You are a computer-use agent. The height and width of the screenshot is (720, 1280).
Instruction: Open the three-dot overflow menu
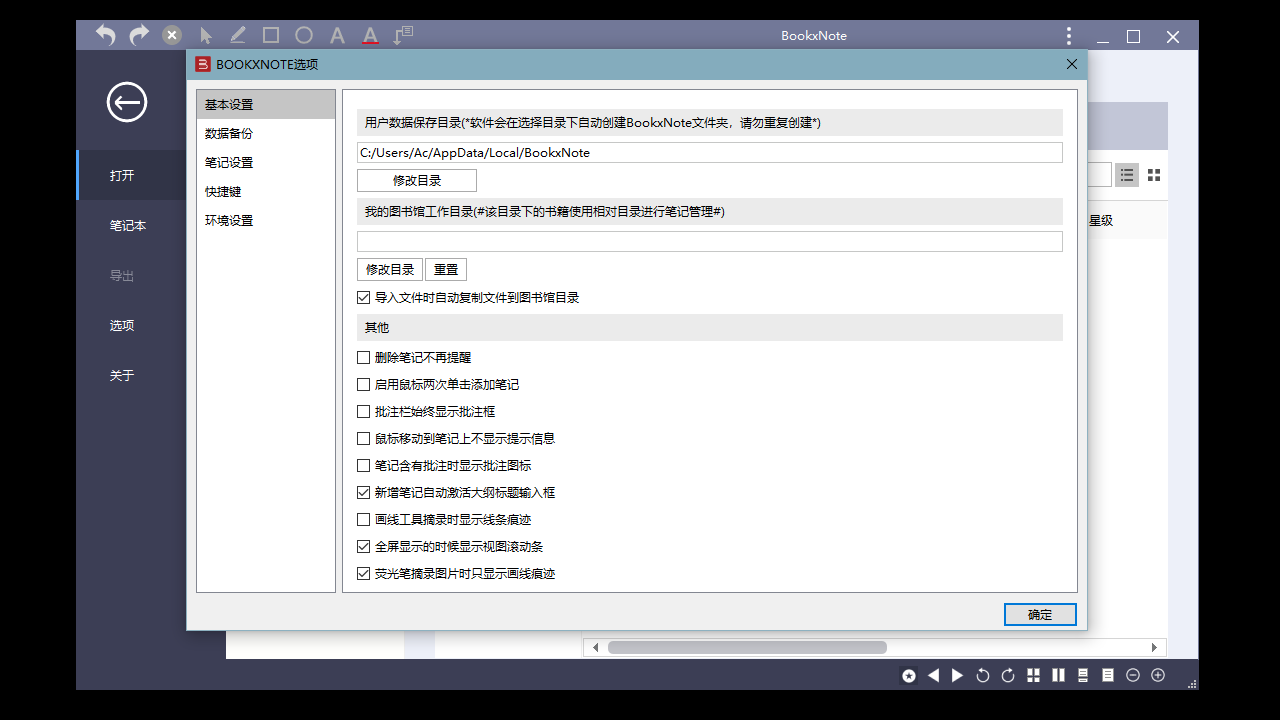[1068, 35]
